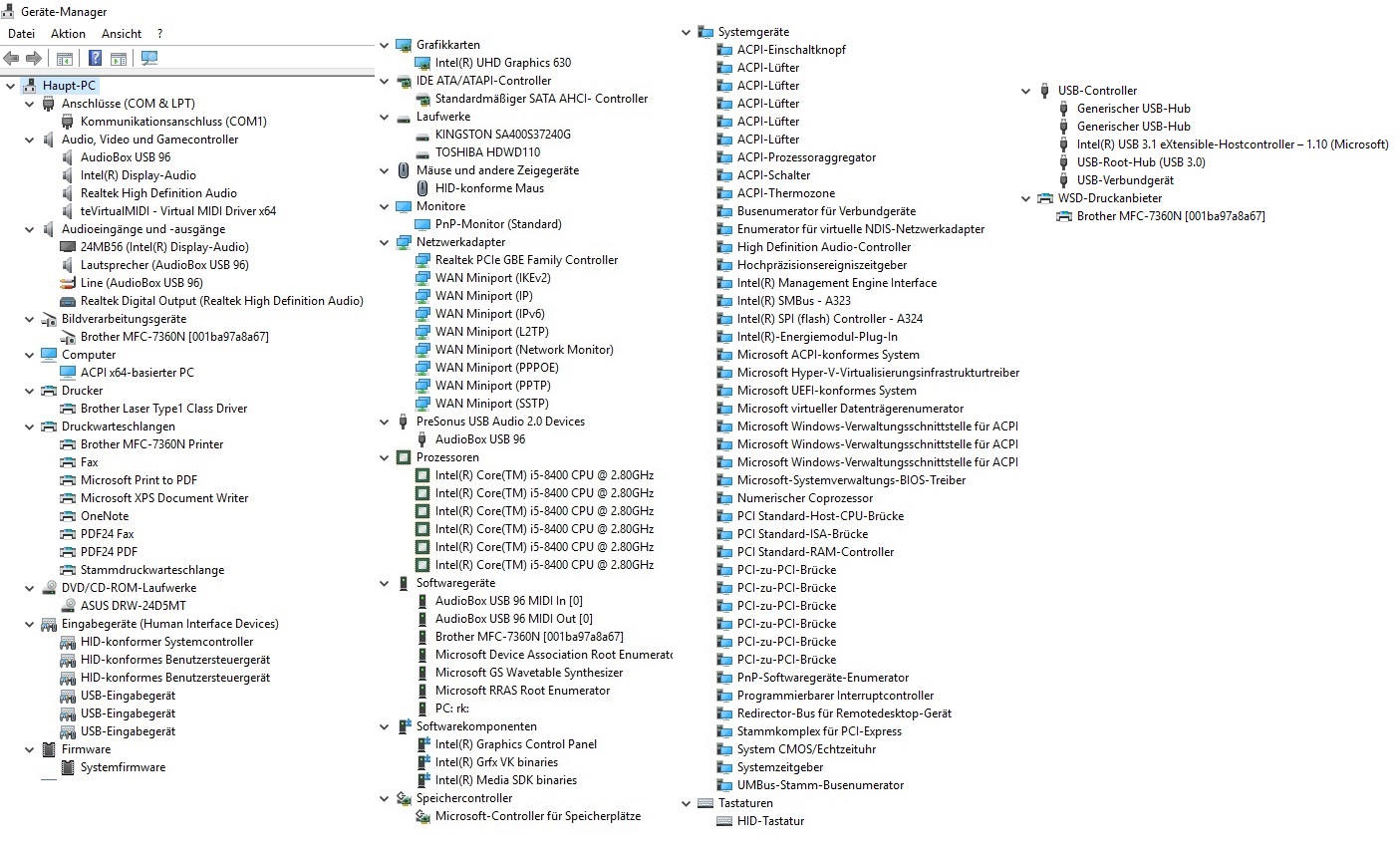Select Microsoft Print to PDF queue

pyautogui.click(x=139, y=480)
